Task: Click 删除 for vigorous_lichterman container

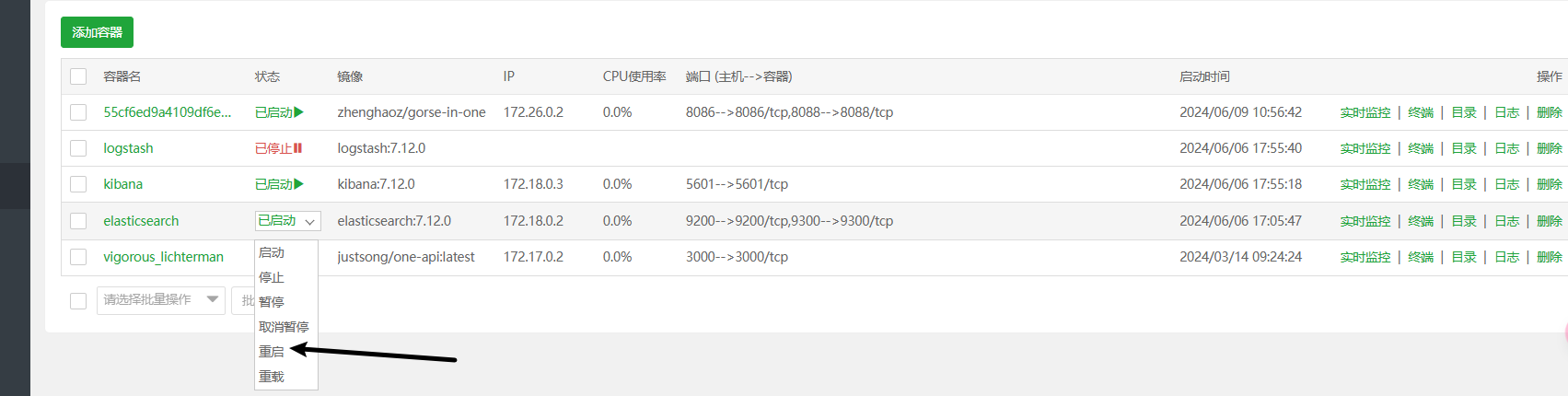Action: tap(1550, 257)
